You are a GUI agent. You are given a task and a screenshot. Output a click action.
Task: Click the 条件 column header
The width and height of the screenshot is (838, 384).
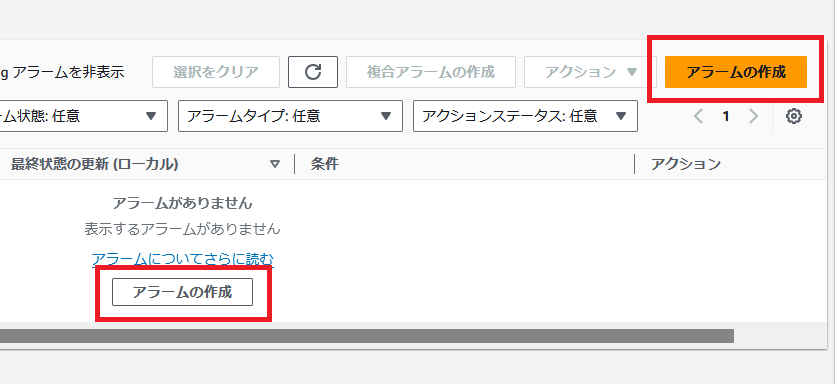(324, 164)
